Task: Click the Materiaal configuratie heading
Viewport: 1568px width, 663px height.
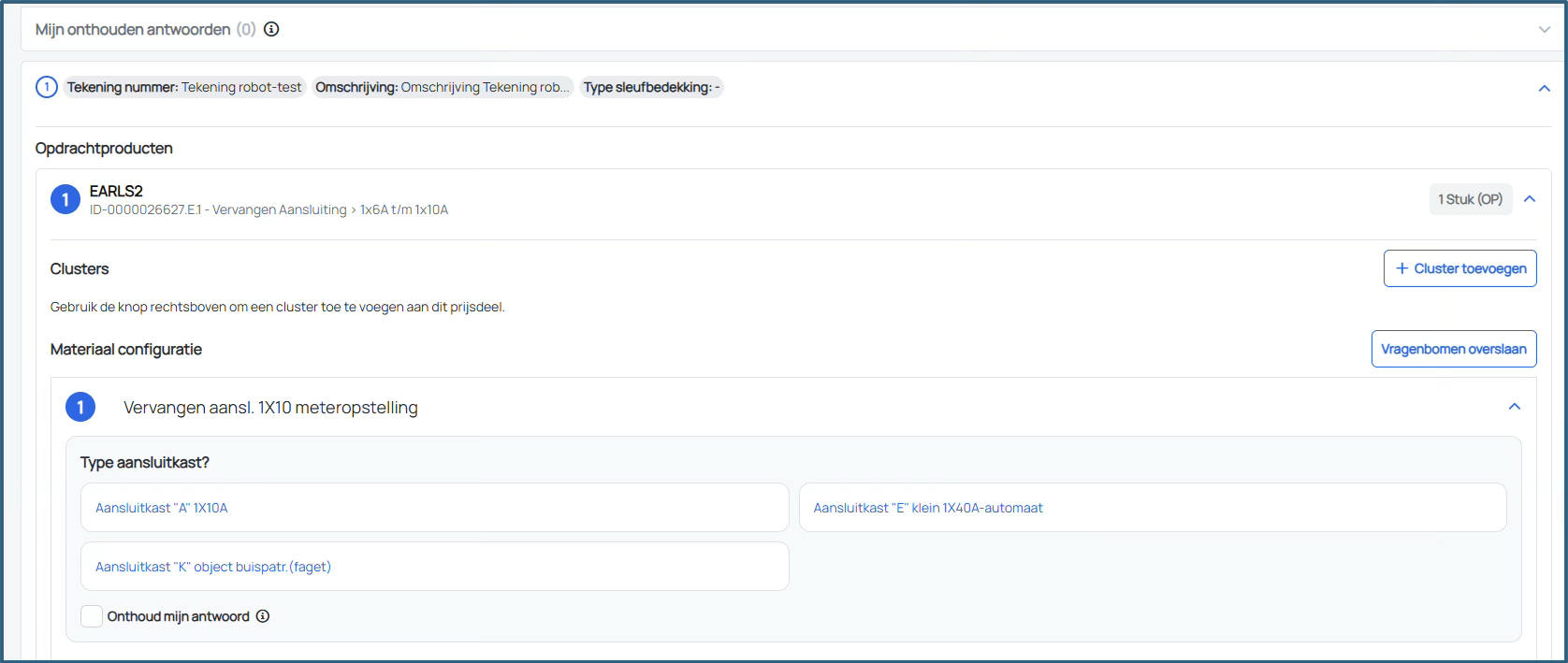Action: 126,349
